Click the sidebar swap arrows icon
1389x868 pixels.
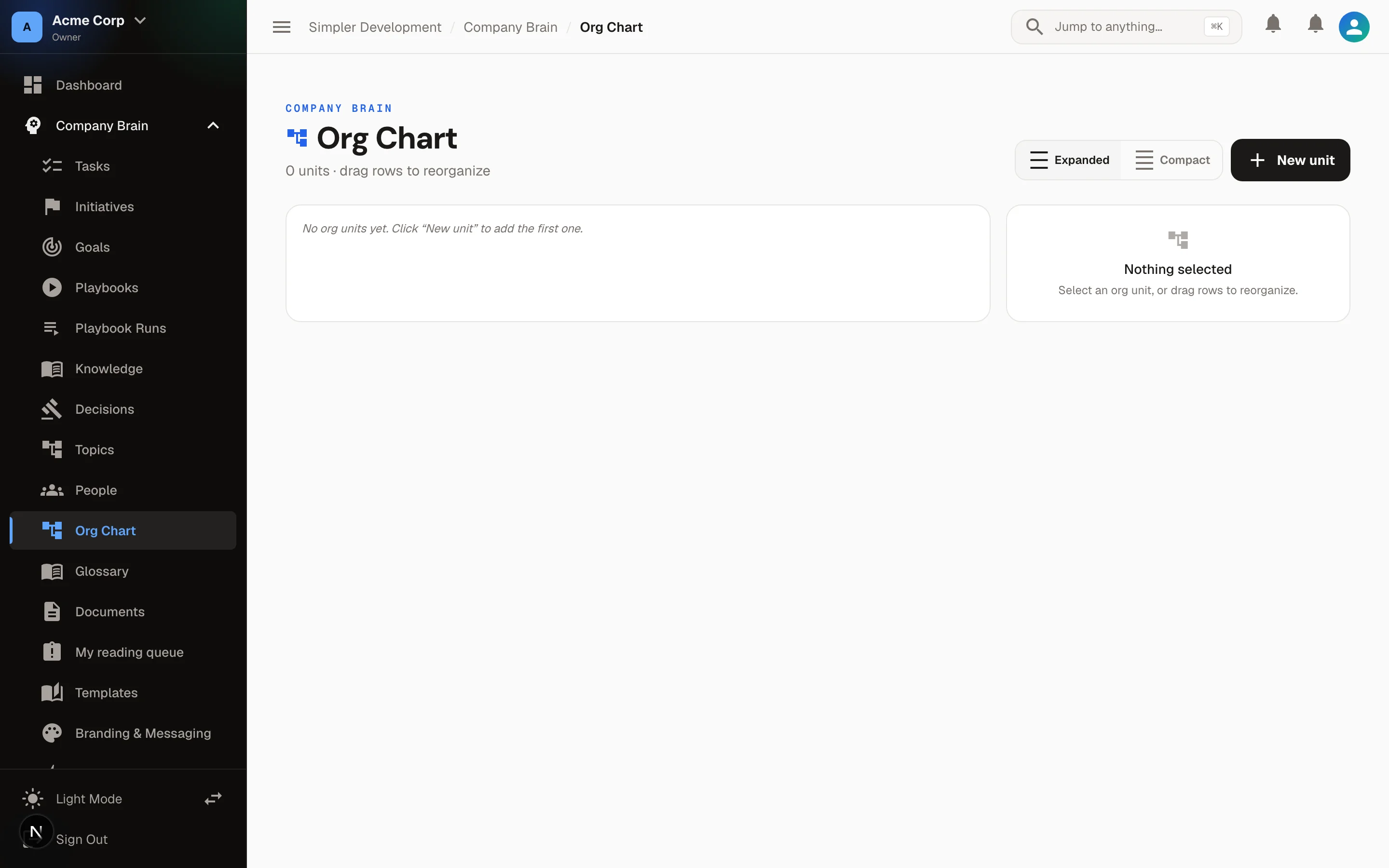point(213,799)
